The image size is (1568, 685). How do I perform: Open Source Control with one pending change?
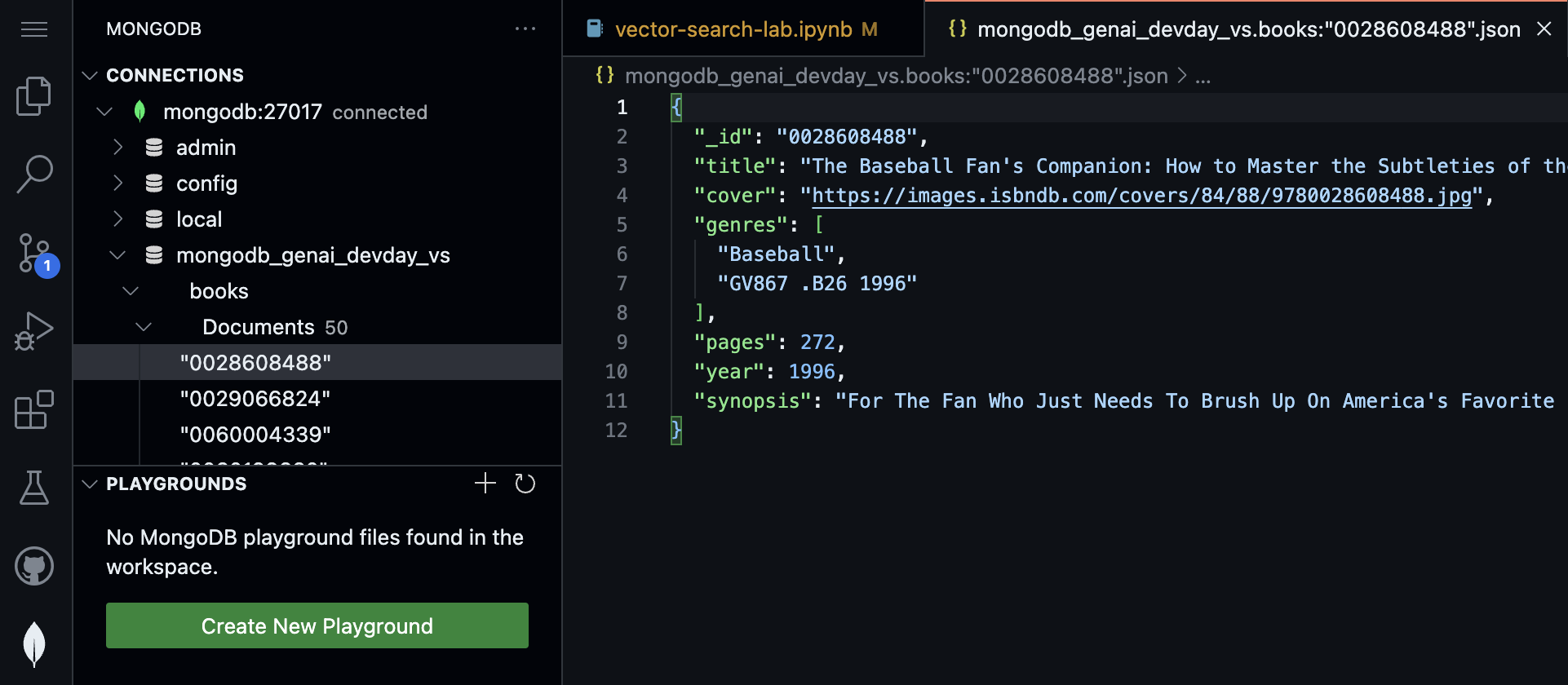pos(37,254)
